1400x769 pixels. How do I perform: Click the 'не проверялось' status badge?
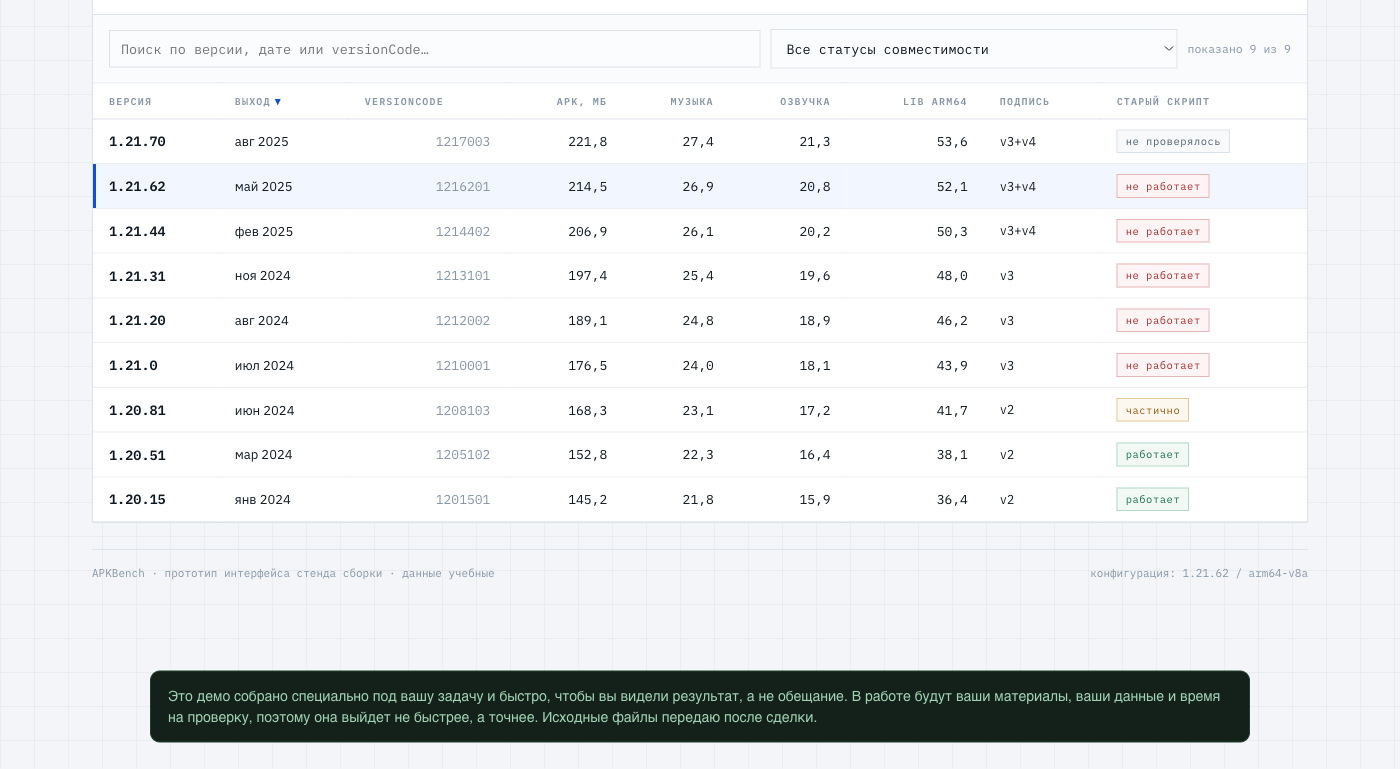(x=1173, y=142)
